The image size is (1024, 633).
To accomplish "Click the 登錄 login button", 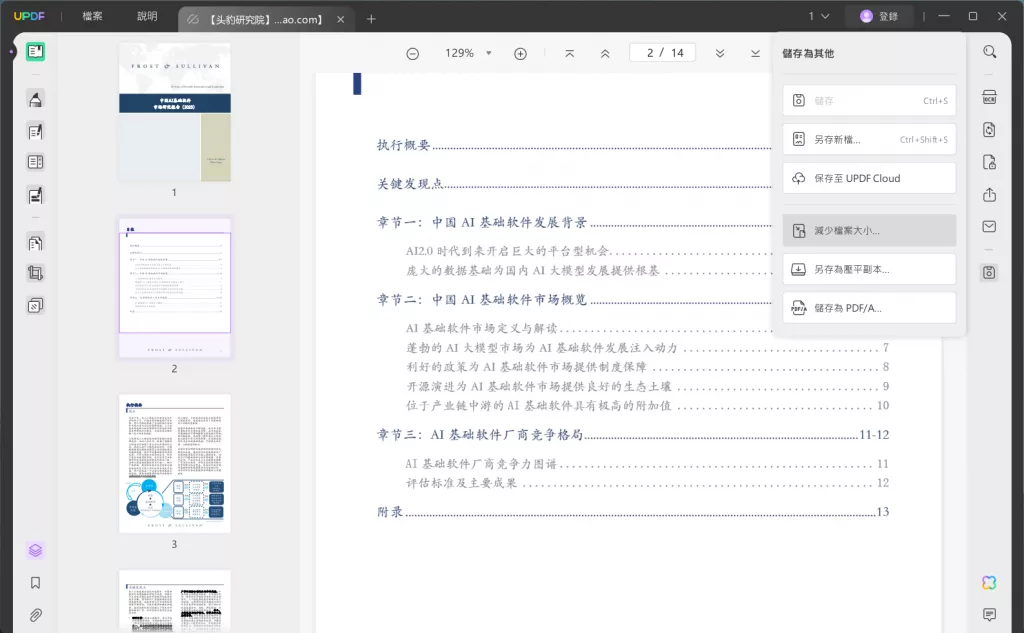I will pyautogui.click(x=880, y=16).
